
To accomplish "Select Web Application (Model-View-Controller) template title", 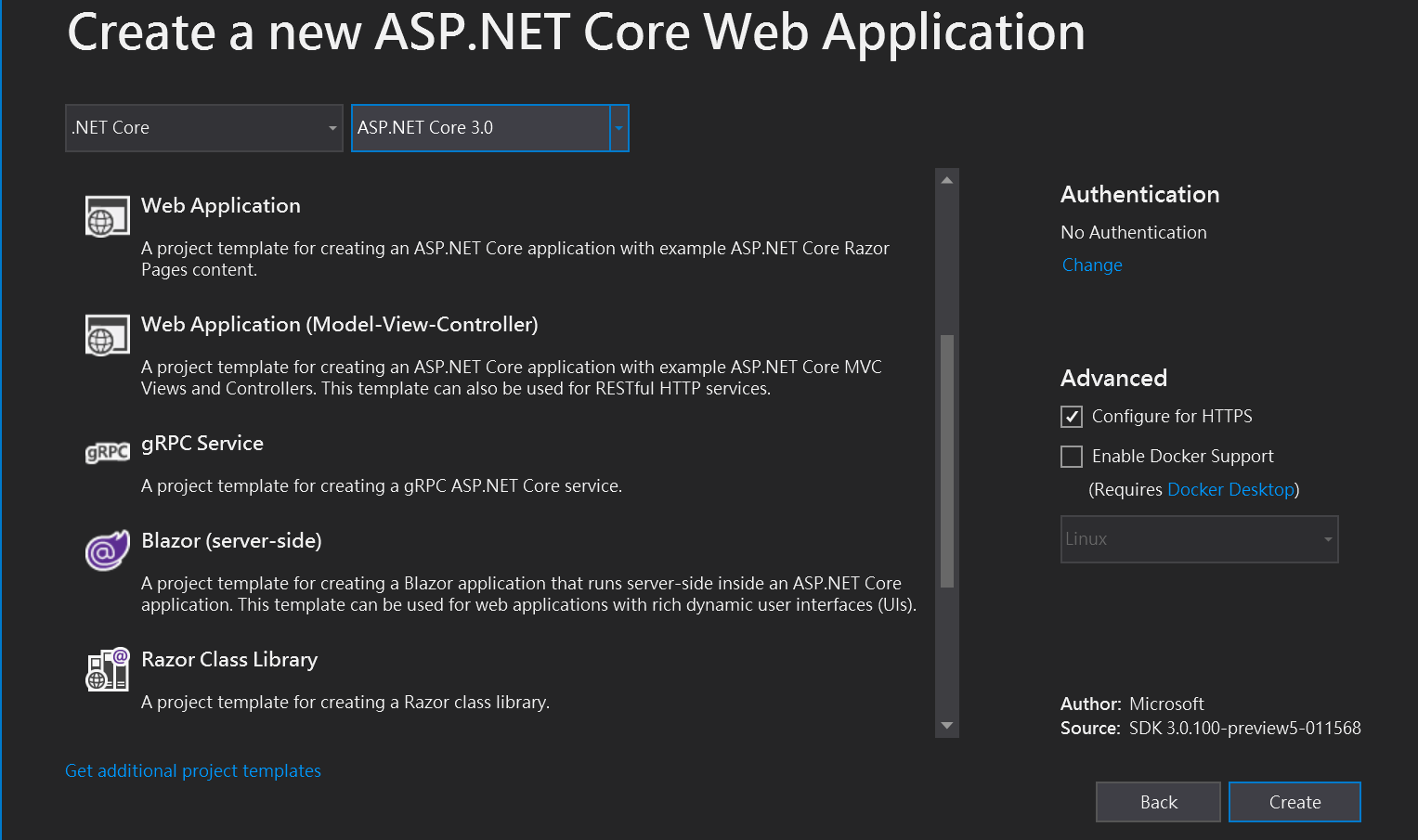I will coord(339,325).
